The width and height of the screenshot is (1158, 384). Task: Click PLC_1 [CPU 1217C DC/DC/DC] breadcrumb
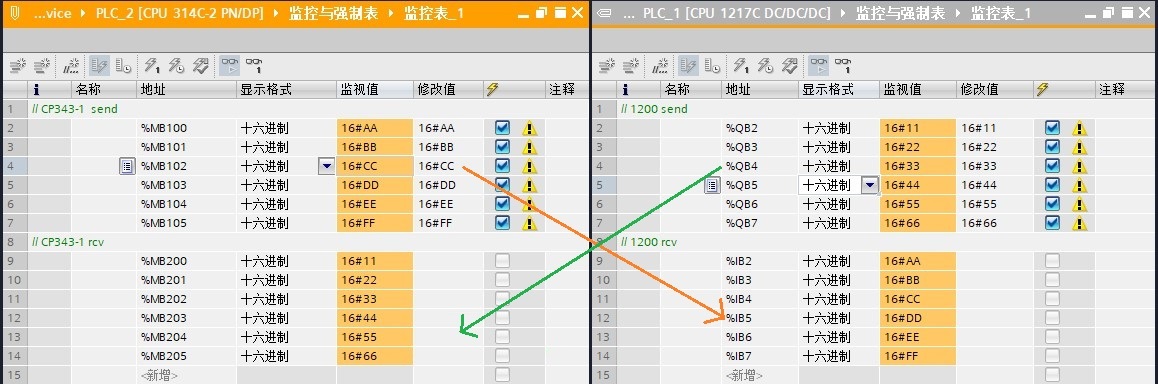pos(736,13)
